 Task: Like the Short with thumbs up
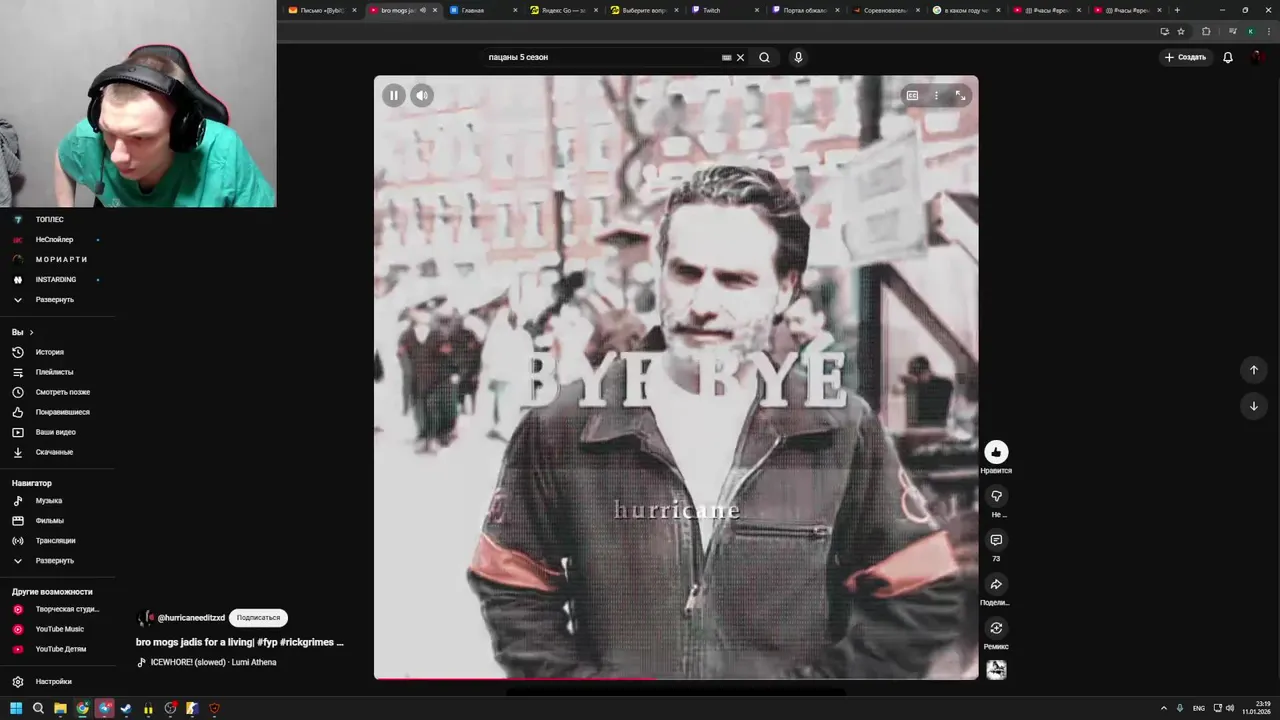(996, 452)
